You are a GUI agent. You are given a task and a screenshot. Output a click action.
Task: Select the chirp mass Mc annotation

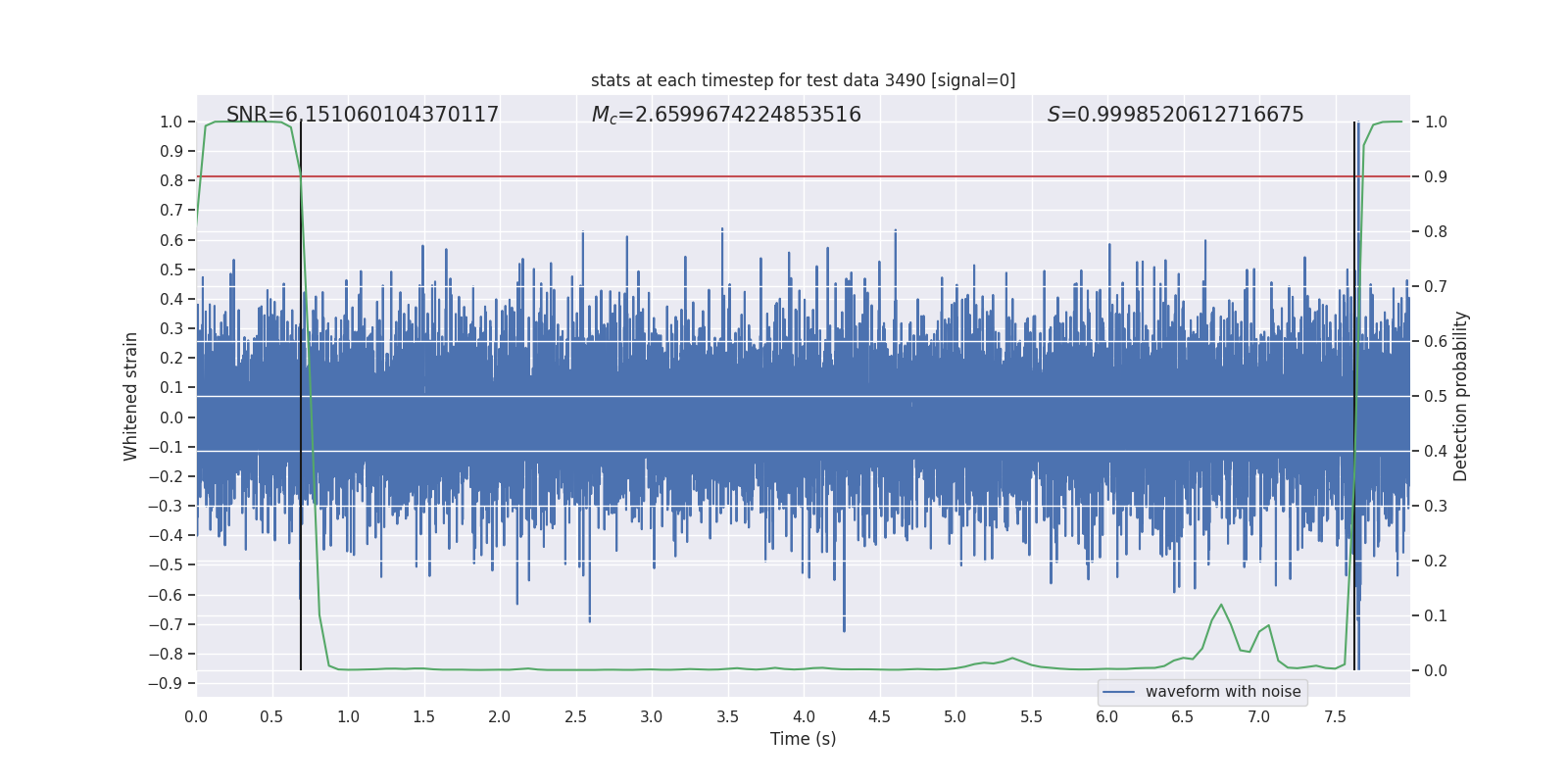click(725, 115)
